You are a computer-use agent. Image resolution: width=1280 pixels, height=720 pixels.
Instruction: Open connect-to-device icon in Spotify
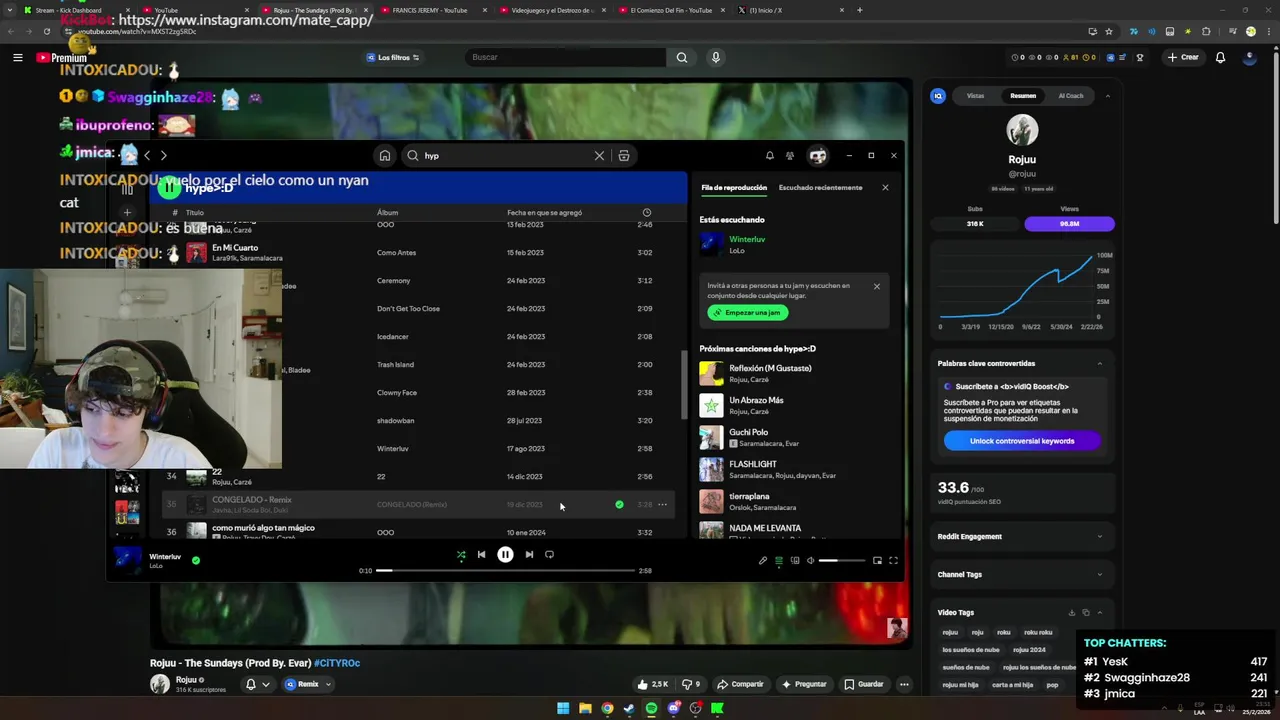(795, 561)
